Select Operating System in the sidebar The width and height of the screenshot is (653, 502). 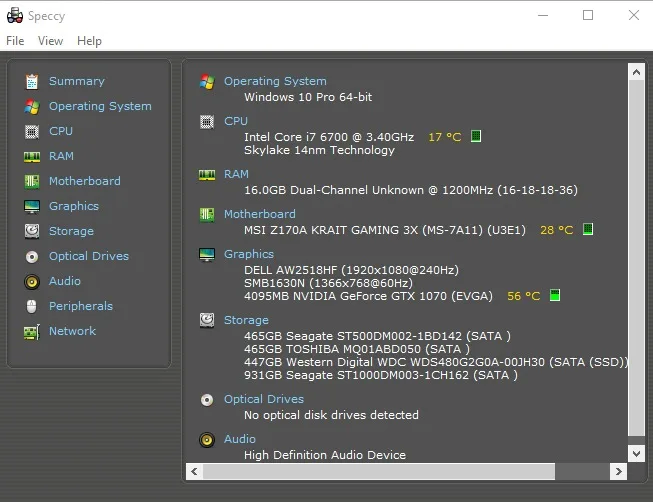pyautogui.click(x=100, y=106)
